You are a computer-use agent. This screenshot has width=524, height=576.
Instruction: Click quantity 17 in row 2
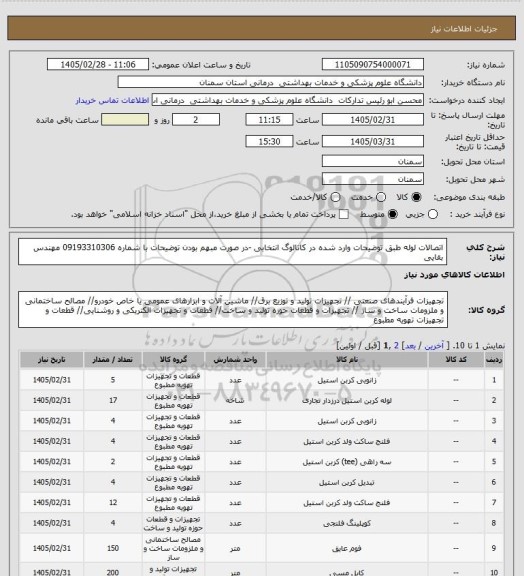point(113,400)
